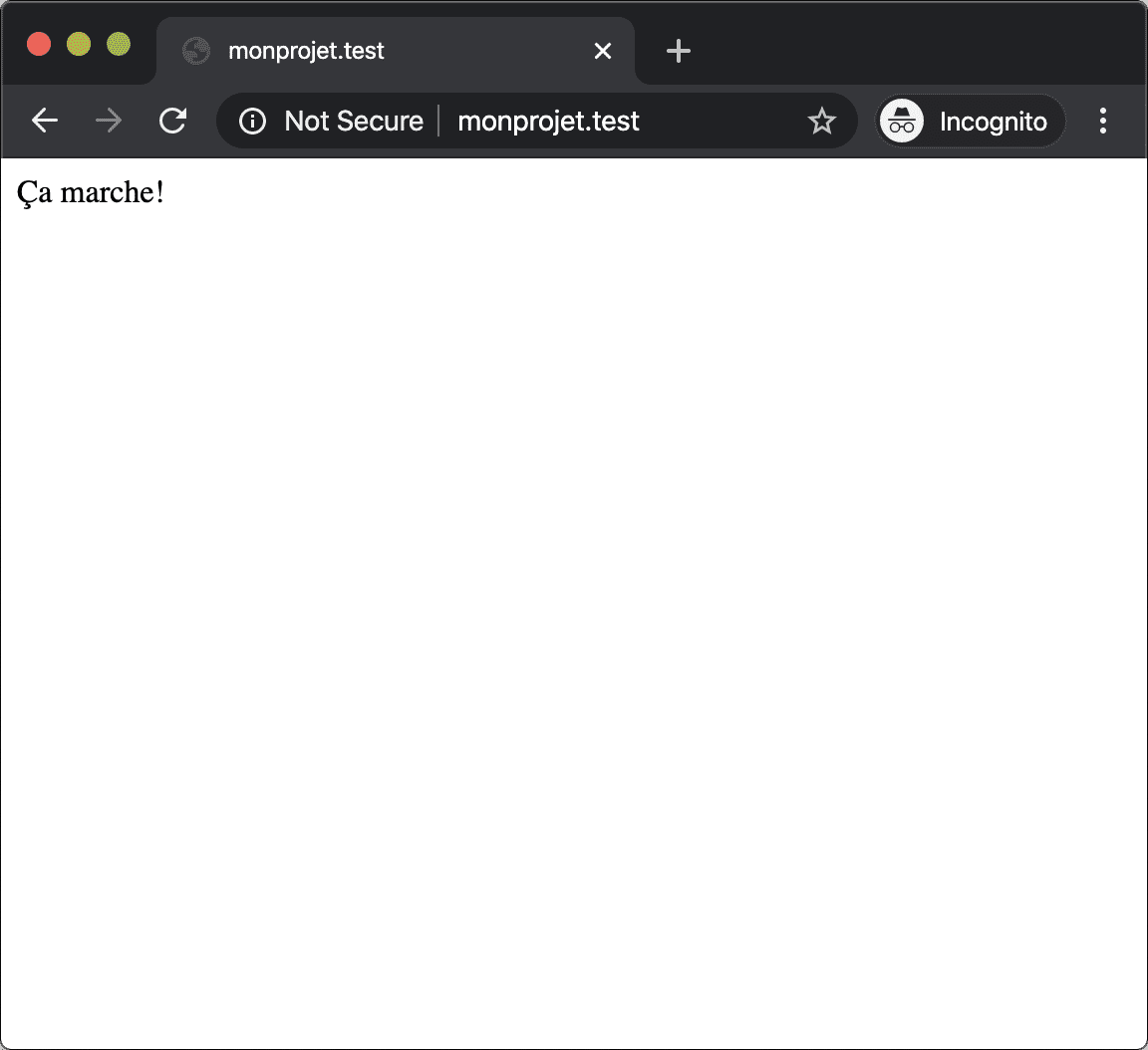
Task: Click the red window close control
Action: point(38,44)
